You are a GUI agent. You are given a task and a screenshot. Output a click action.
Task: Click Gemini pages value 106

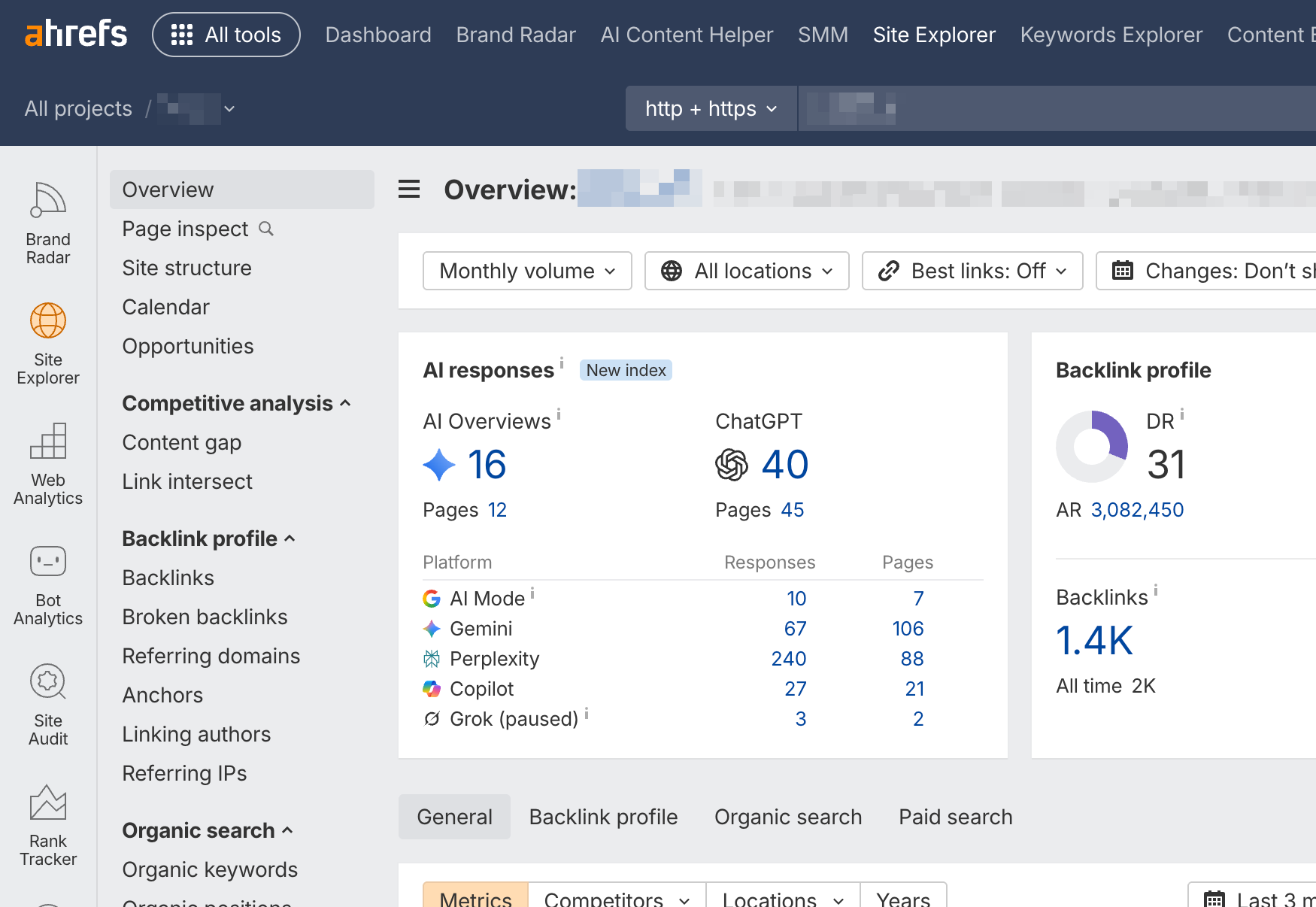click(908, 629)
